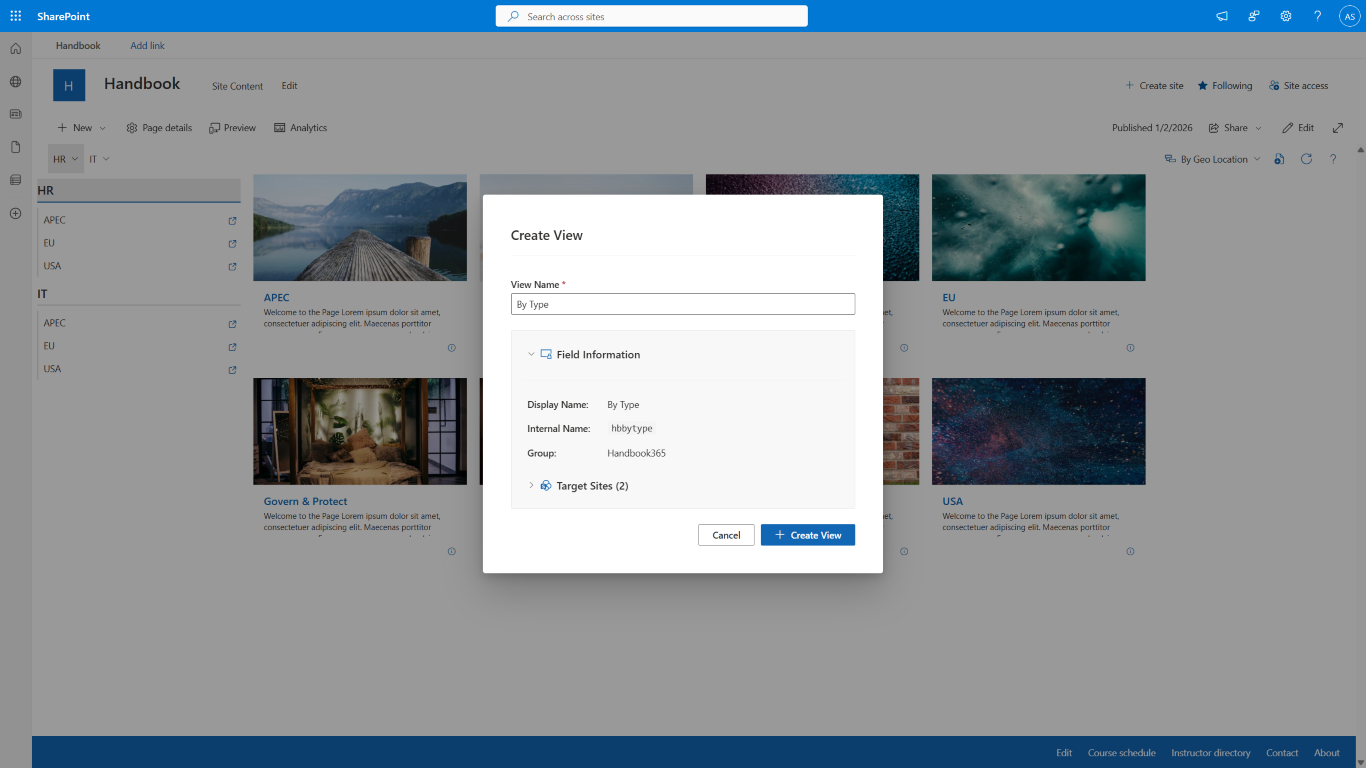Image resolution: width=1366 pixels, height=768 pixels.
Task: Click the create-document icon beside the refresh icon
Action: pos(1279,158)
